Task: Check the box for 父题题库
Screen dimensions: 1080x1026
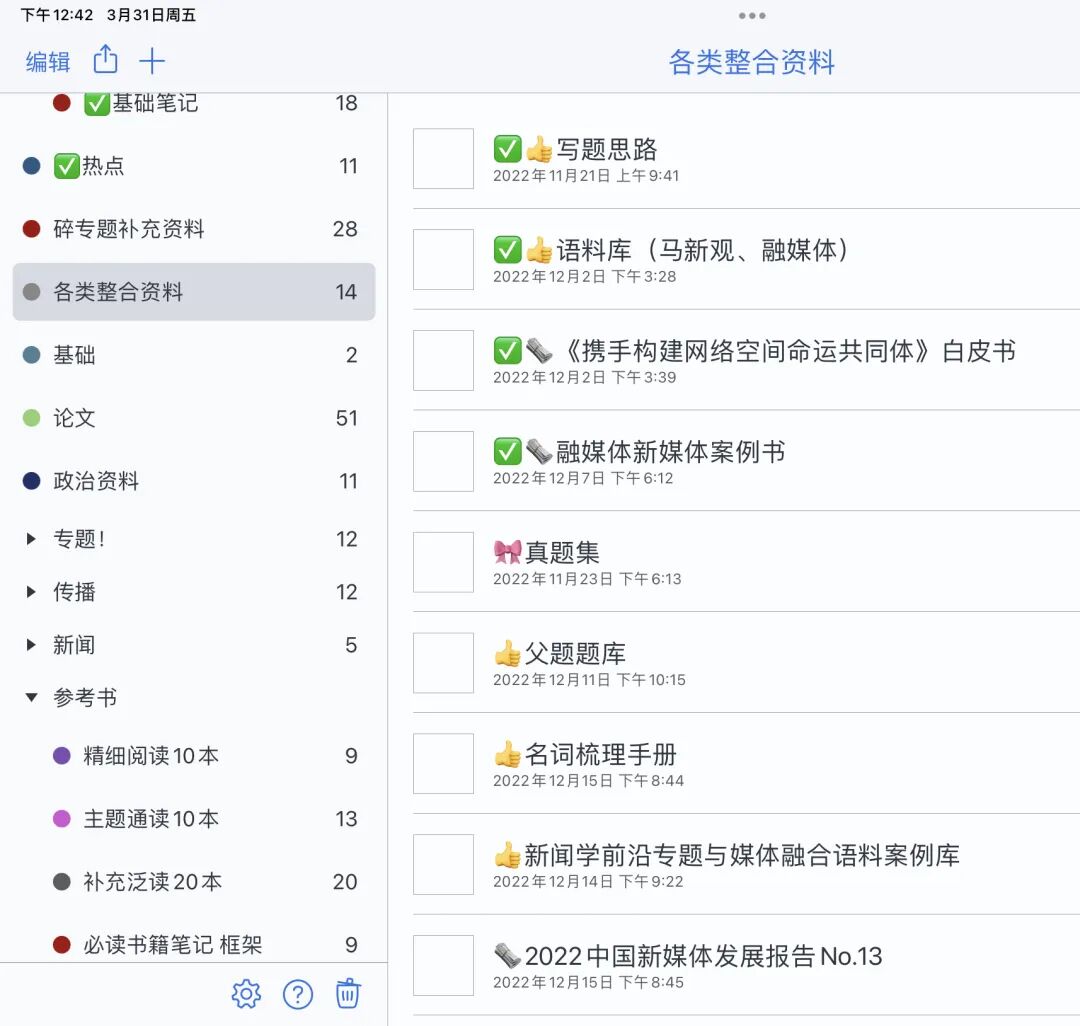Action: tap(443, 663)
